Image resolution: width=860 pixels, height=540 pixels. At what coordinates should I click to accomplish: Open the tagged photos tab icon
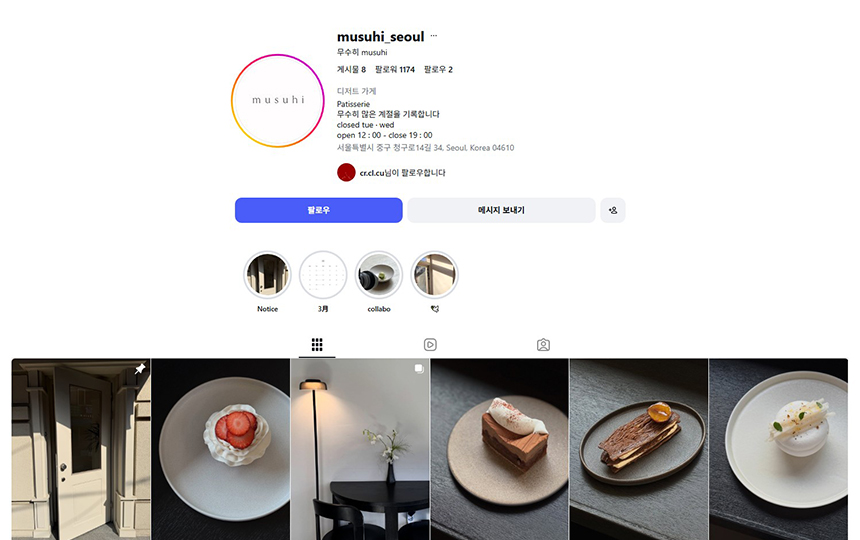[x=543, y=345]
